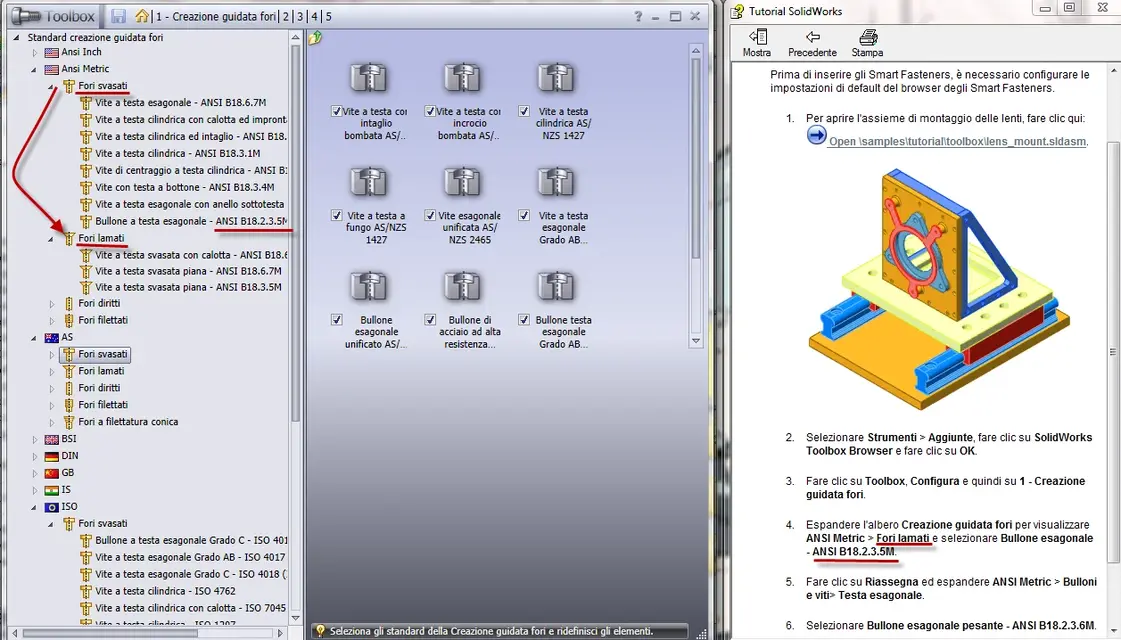
Task: Collapse the AS standard node
Action: [x=34, y=338]
